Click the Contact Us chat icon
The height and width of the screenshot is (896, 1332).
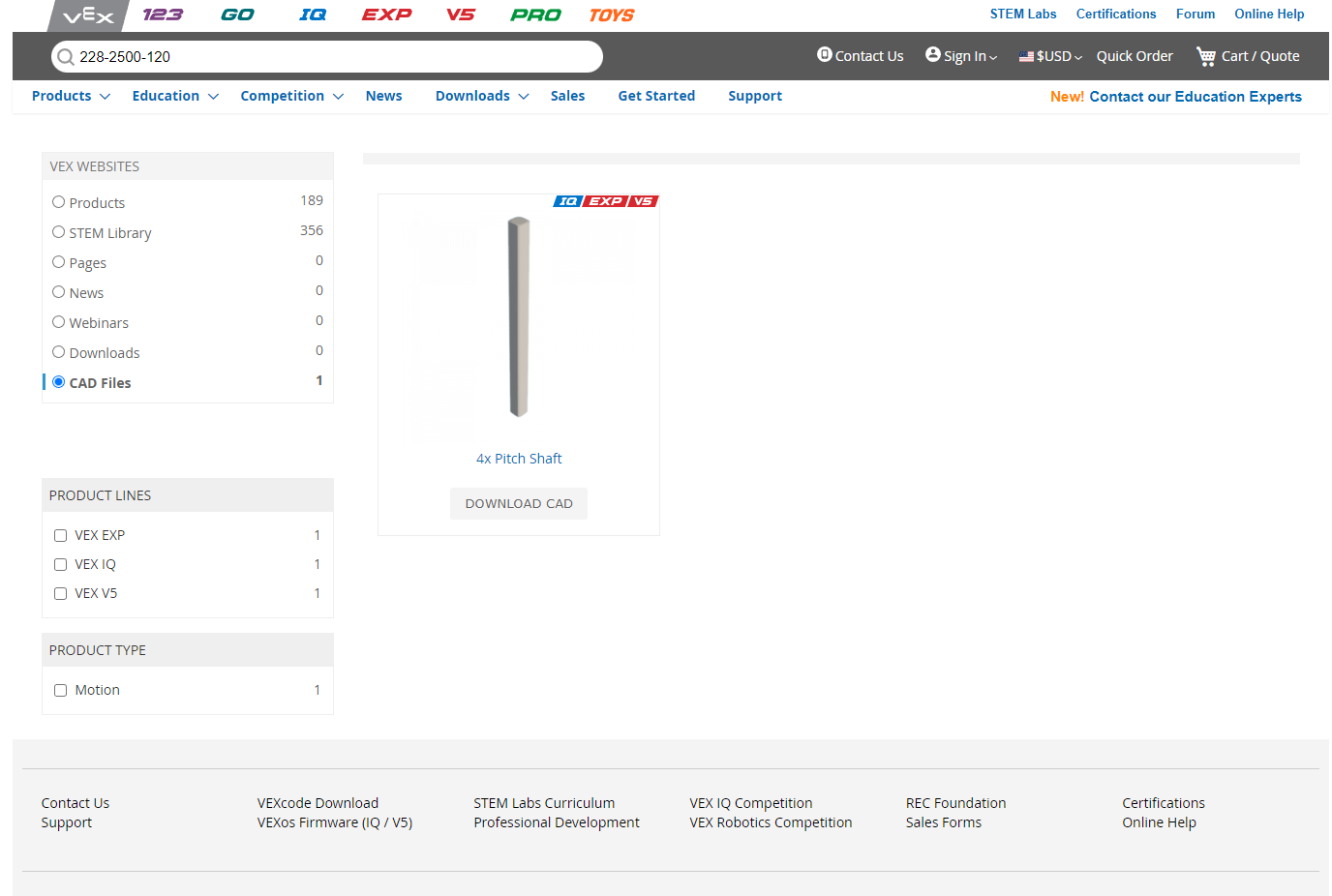[825, 54]
